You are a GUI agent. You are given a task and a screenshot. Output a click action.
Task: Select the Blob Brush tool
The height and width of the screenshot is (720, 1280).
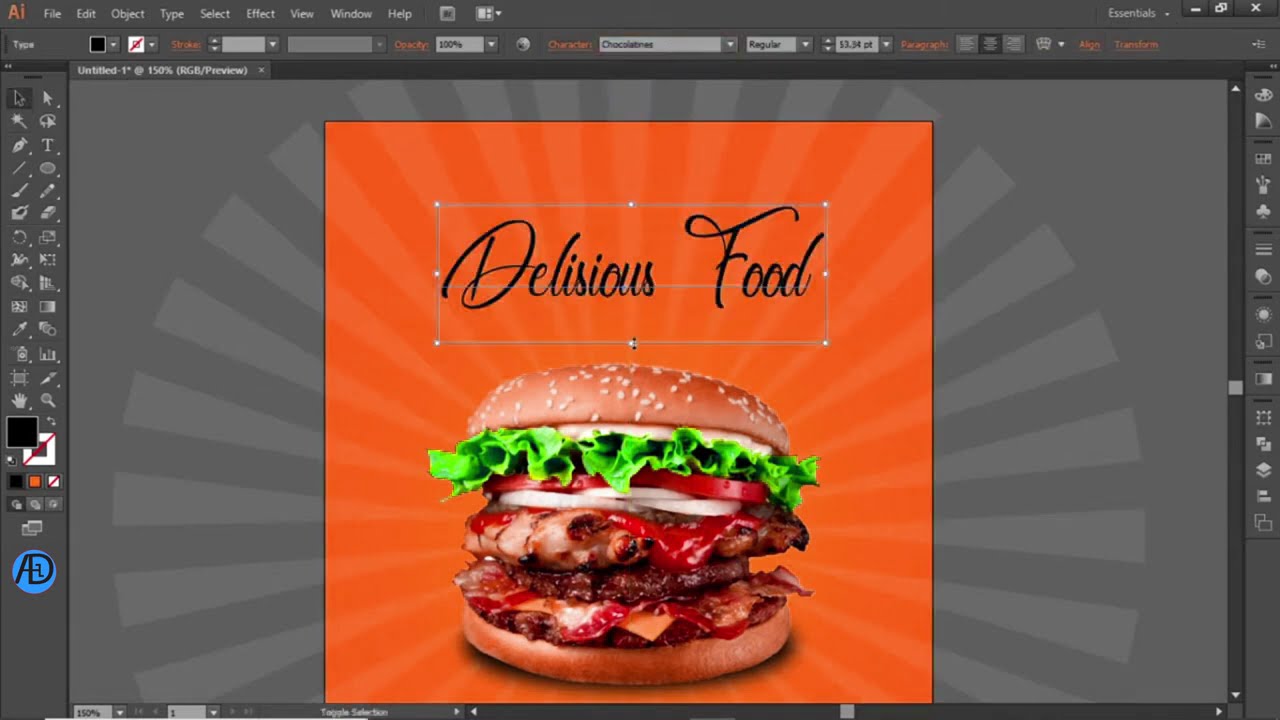tap(19, 213)
